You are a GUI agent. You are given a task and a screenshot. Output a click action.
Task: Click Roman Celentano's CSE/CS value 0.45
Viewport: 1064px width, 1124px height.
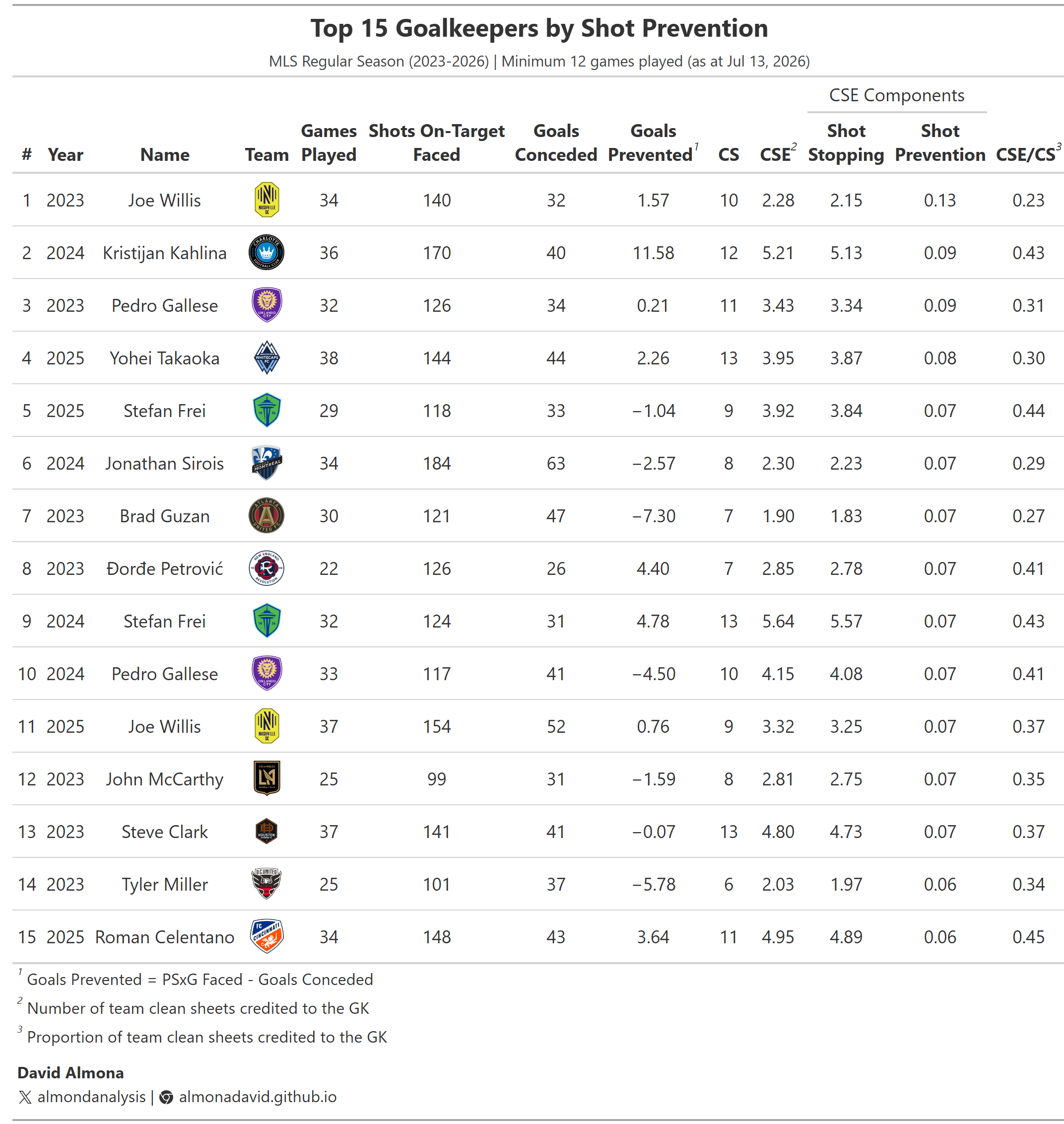1028,936
